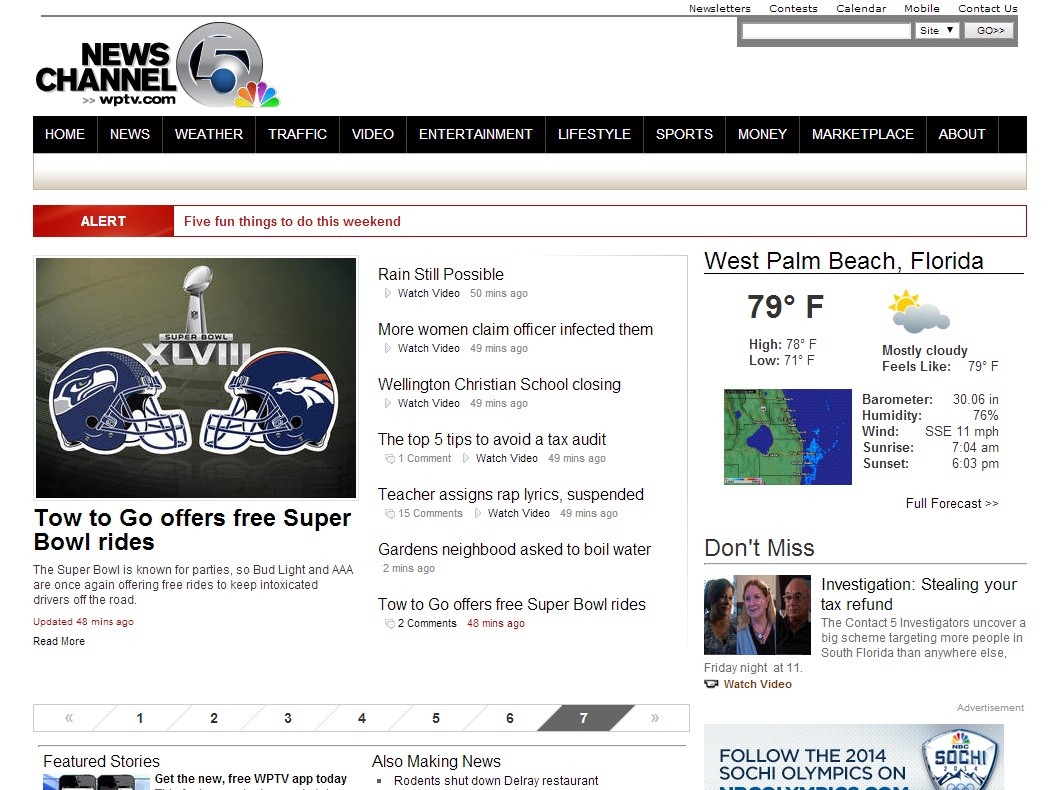Select slide 7 in story pager
Screen dimensions: 1052x790
coord(584,718)
